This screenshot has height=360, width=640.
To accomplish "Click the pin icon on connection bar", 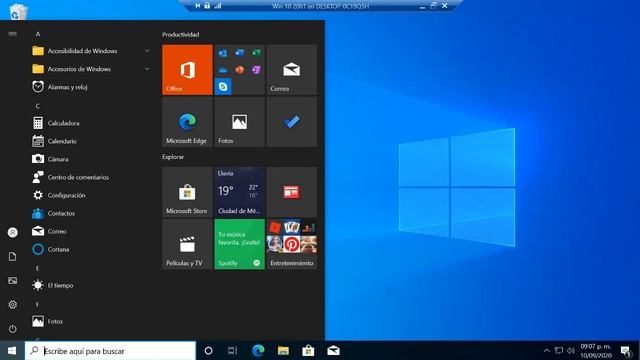I will 198,6.
